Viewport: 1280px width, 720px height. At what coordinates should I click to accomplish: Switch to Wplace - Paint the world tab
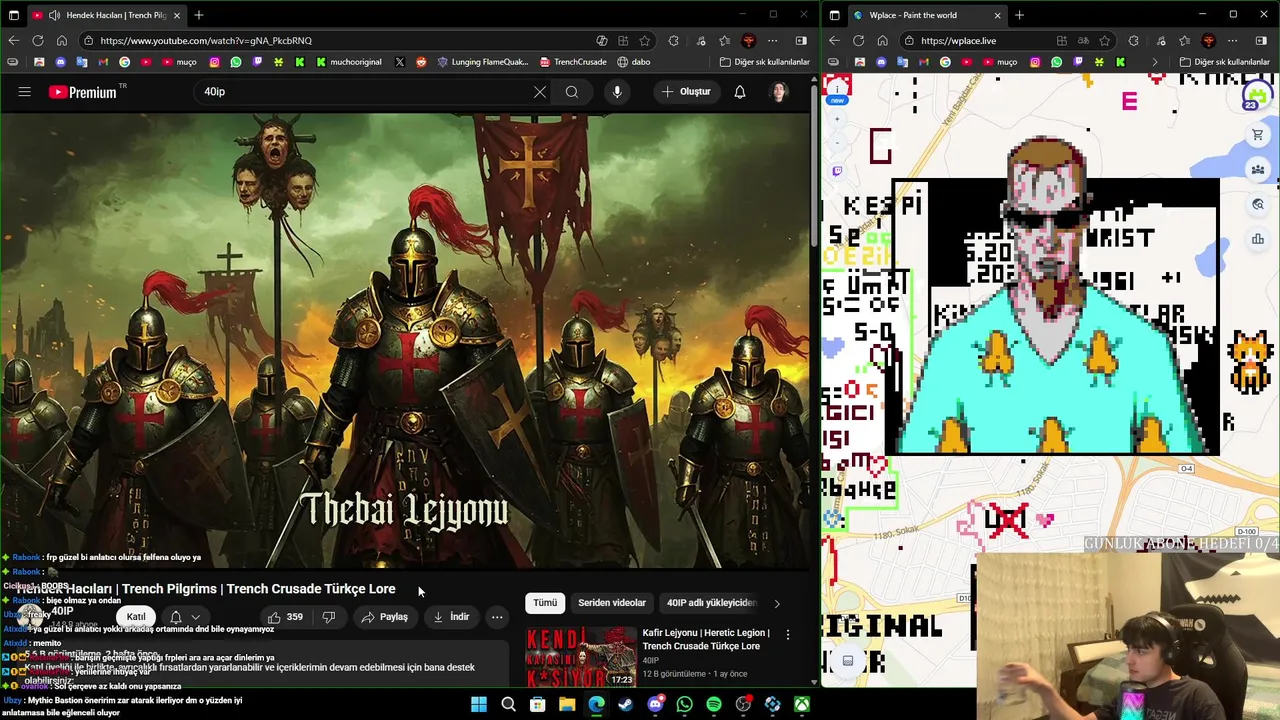927,15
